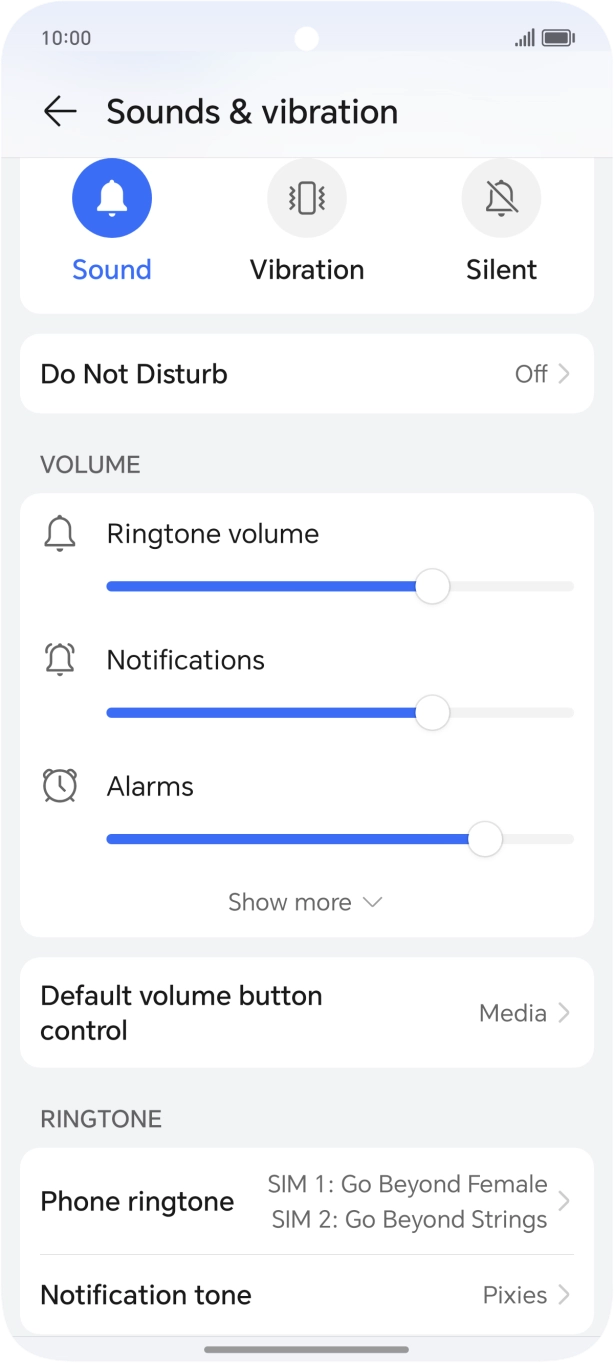Open Default volume button control options
The width and height of the screenshot is (614, 1363).
coord(306,1012)
